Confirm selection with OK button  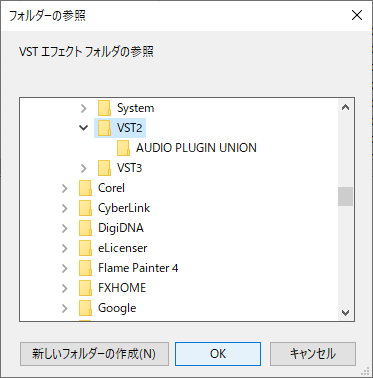coord(218,354)
